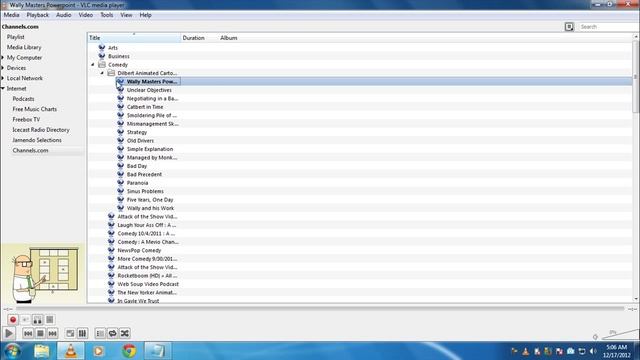Open Podcasts under Internet
Viewport: 640px width, 360px height.
[23, 99]
